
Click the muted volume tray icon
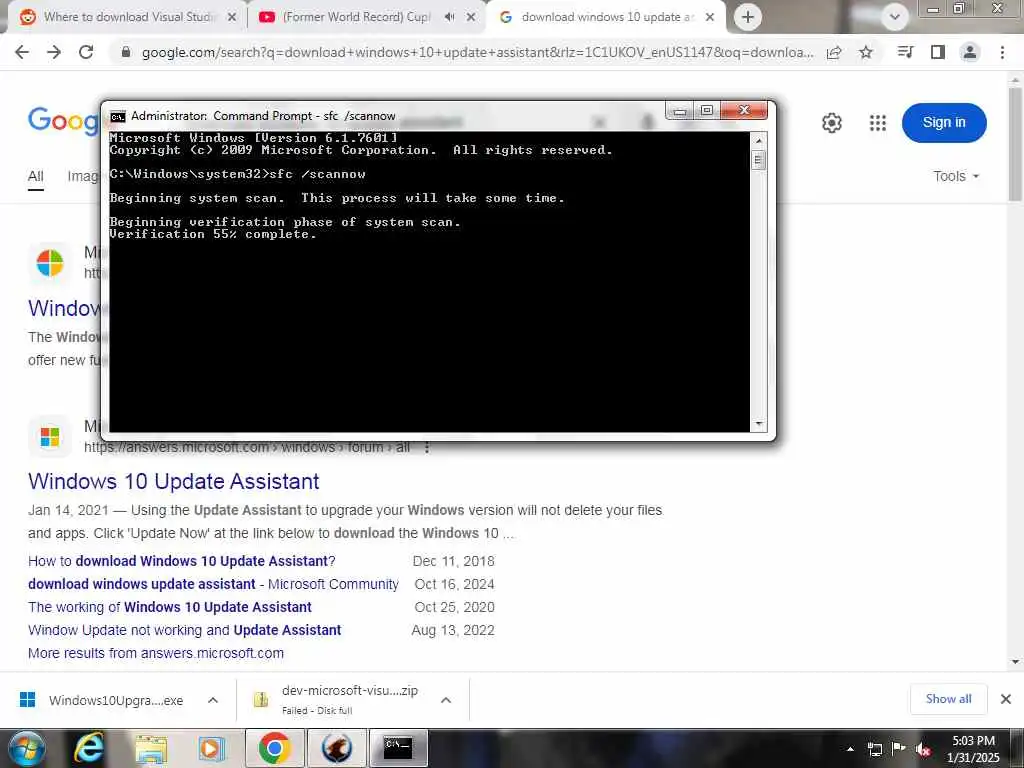[922, 750]
